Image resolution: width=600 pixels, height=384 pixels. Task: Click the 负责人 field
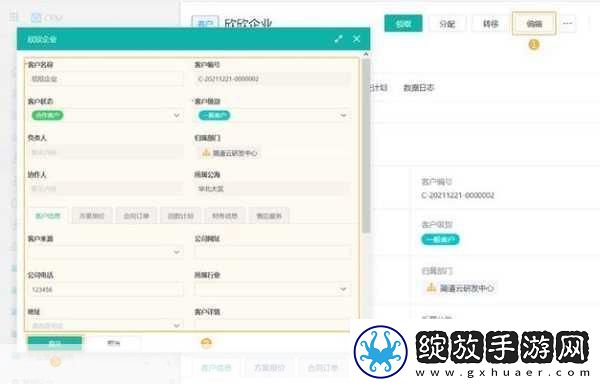105,152
